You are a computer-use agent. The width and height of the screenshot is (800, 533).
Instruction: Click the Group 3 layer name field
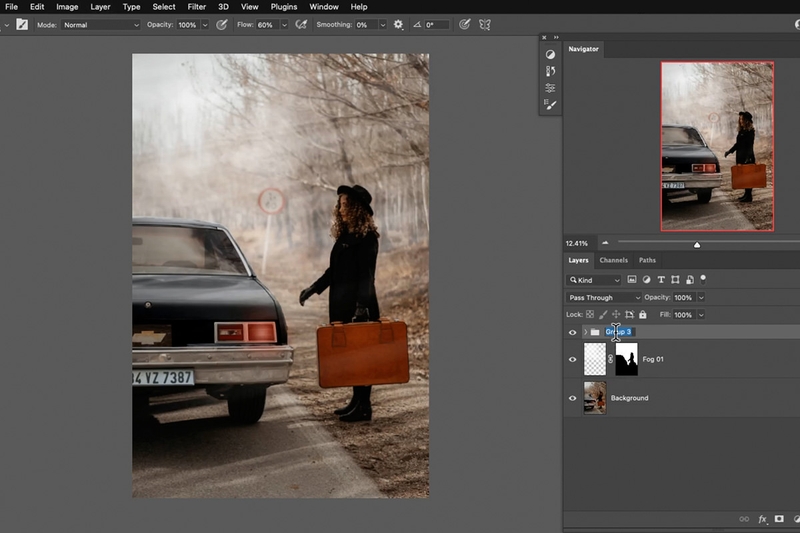pos(619,332)
